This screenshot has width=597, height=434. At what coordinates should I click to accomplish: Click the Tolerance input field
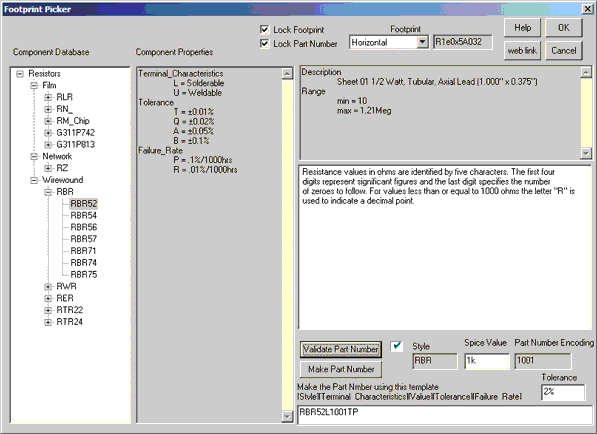pyautogui.click(x=563, y=392)
